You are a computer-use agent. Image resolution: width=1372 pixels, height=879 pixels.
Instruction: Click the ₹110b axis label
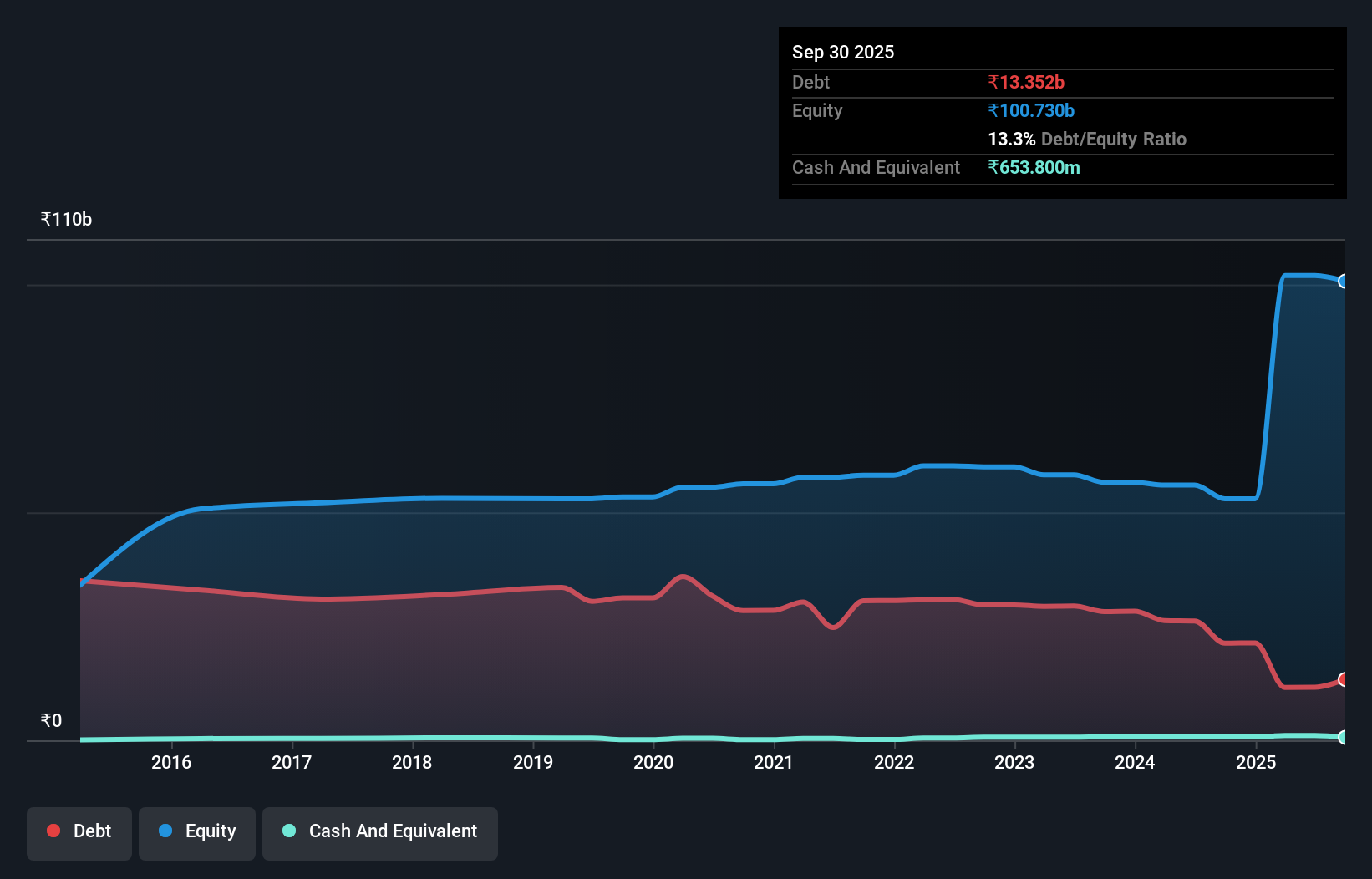pyautogui.click(x=66, y=219)
